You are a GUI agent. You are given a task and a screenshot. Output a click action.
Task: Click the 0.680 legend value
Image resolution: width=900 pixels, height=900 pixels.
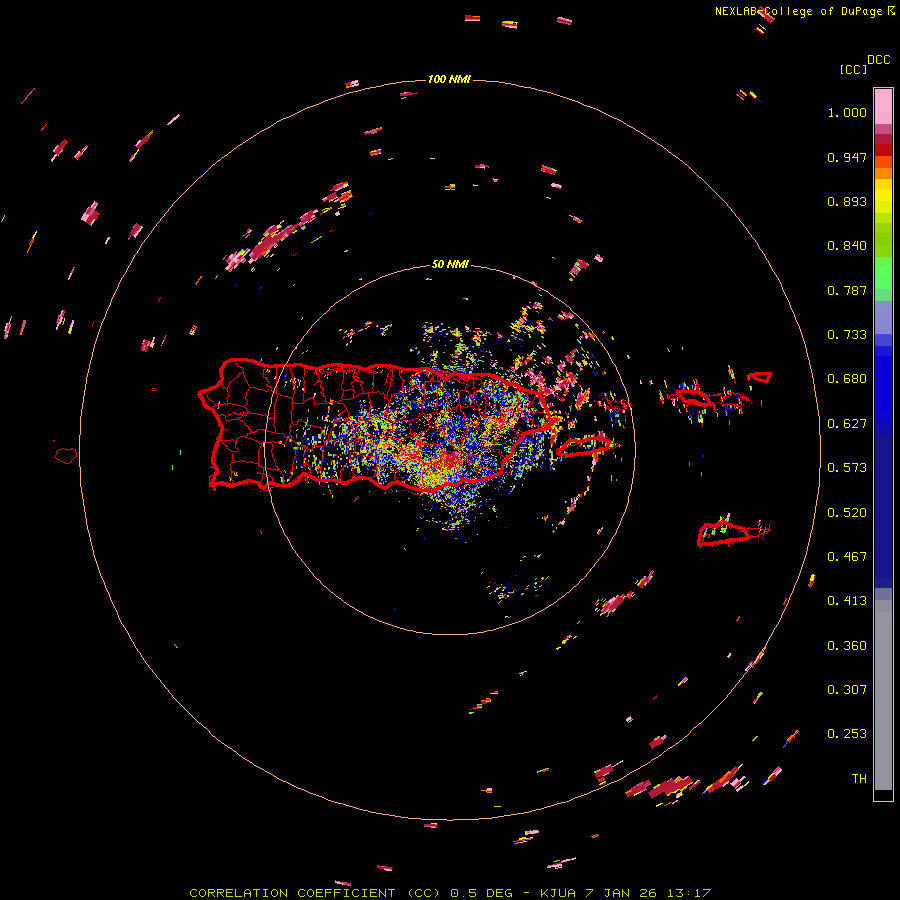click(x=847, y=379)
